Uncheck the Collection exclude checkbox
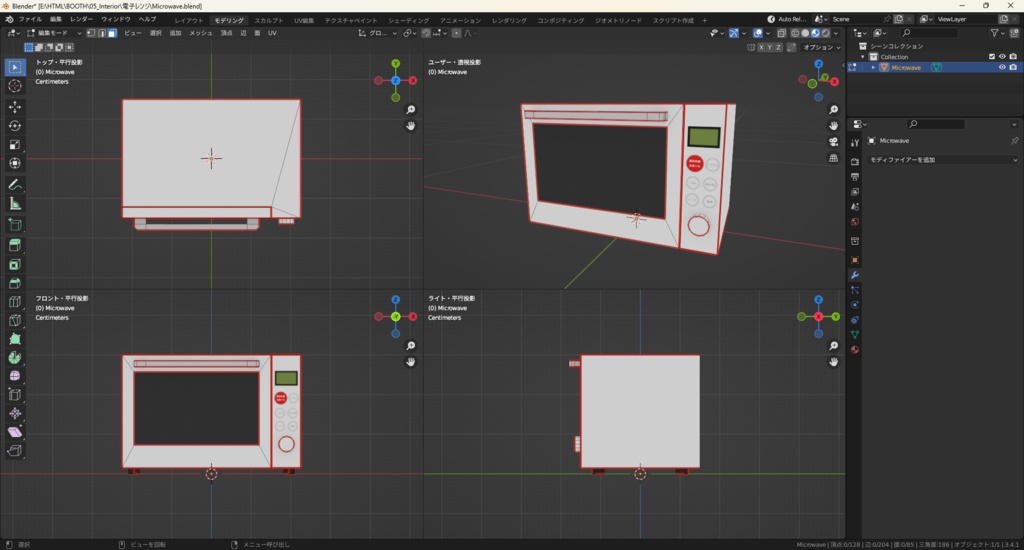 (991, 57)
